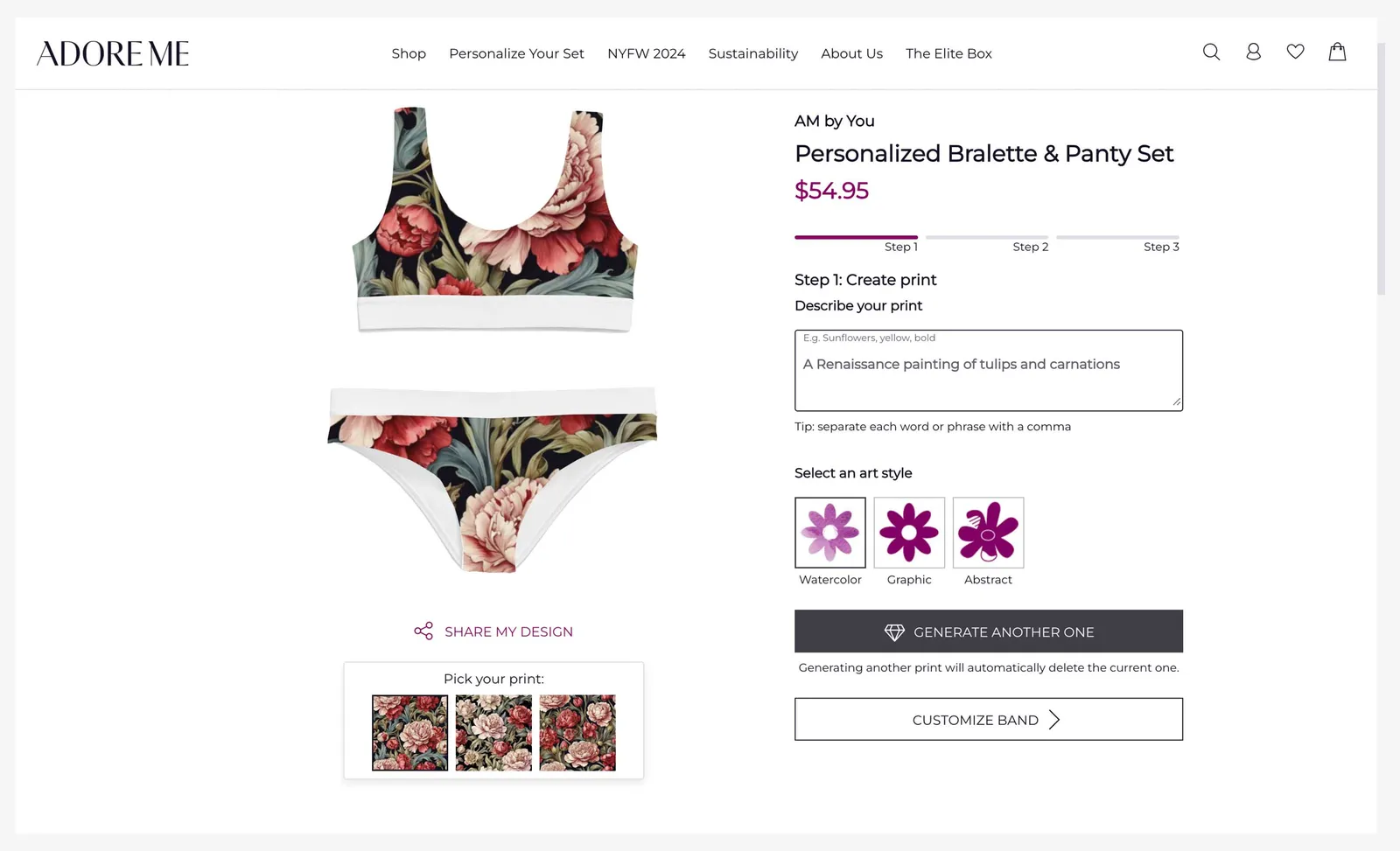
Task: Choose the Graphic art style flower
Action: point(909,533)
